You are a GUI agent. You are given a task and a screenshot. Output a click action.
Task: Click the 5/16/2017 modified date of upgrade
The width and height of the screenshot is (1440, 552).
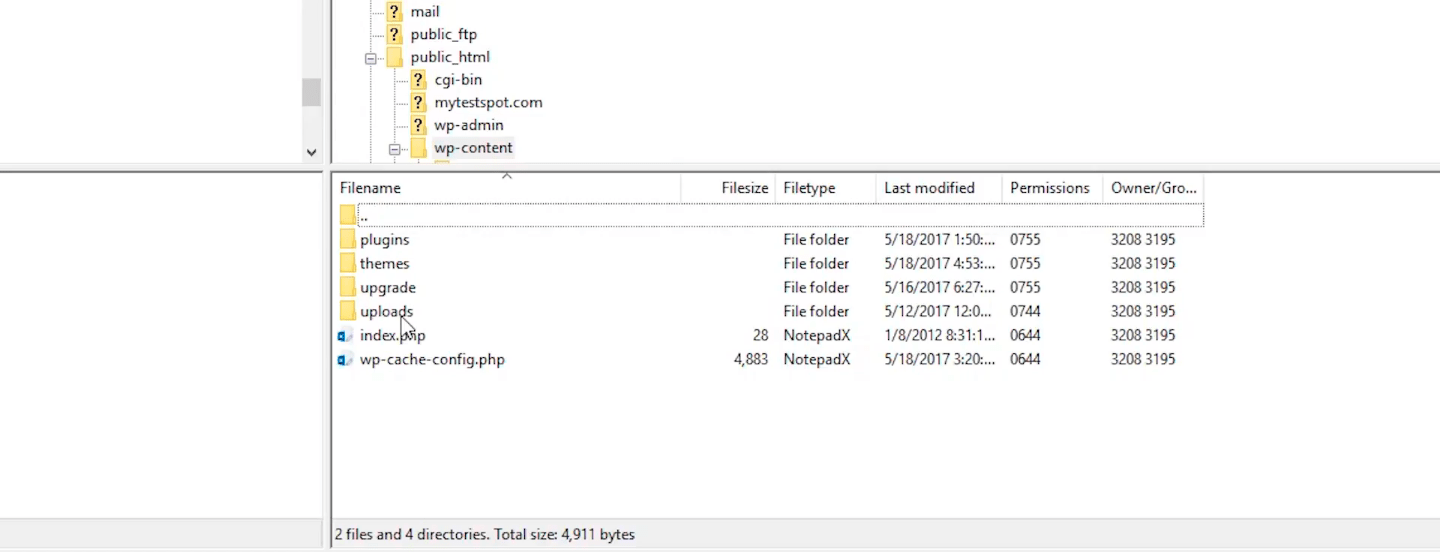click(940, 288)
